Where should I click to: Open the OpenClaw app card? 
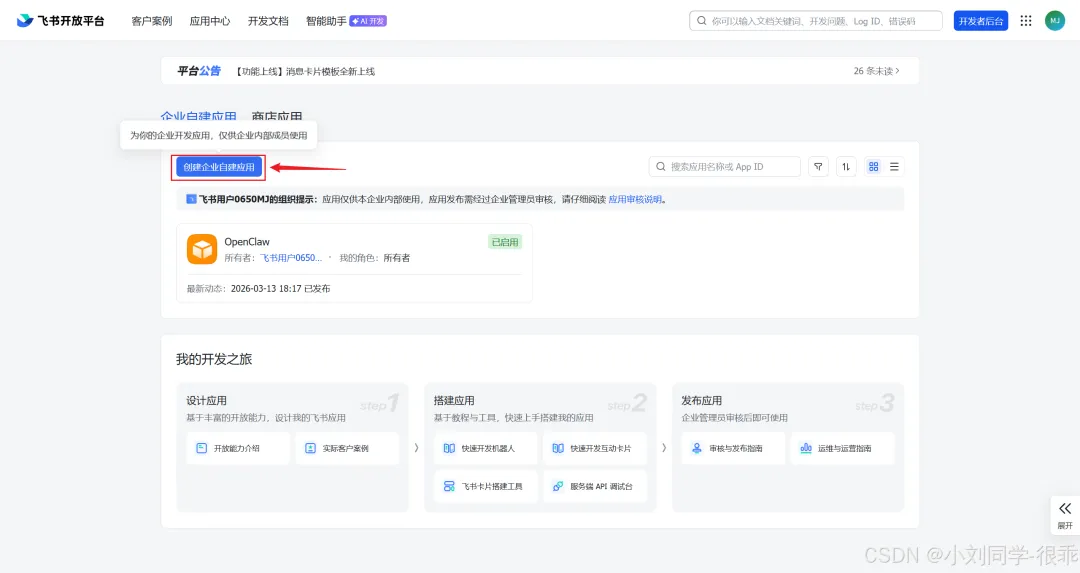pos(354,263)
